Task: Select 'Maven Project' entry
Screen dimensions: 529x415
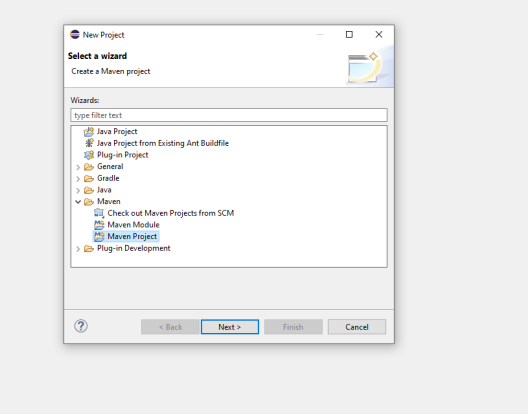Action: (x=132, y=237)
